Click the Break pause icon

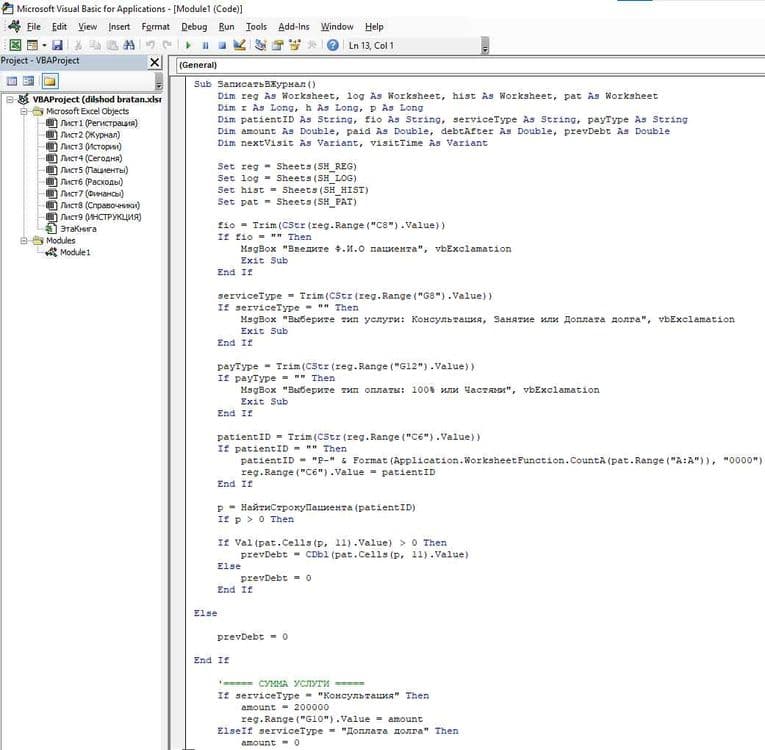(x=205, y=45)
